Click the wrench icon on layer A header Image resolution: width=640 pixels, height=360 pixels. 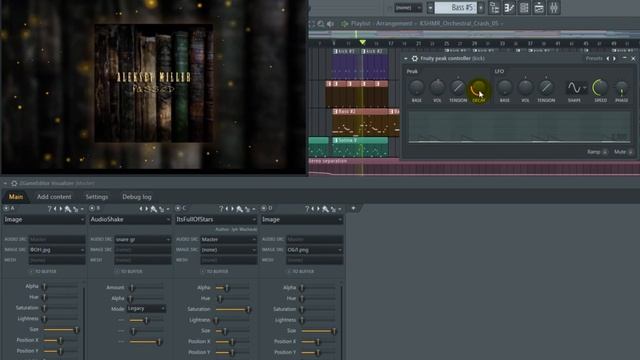tap(68, 209)
